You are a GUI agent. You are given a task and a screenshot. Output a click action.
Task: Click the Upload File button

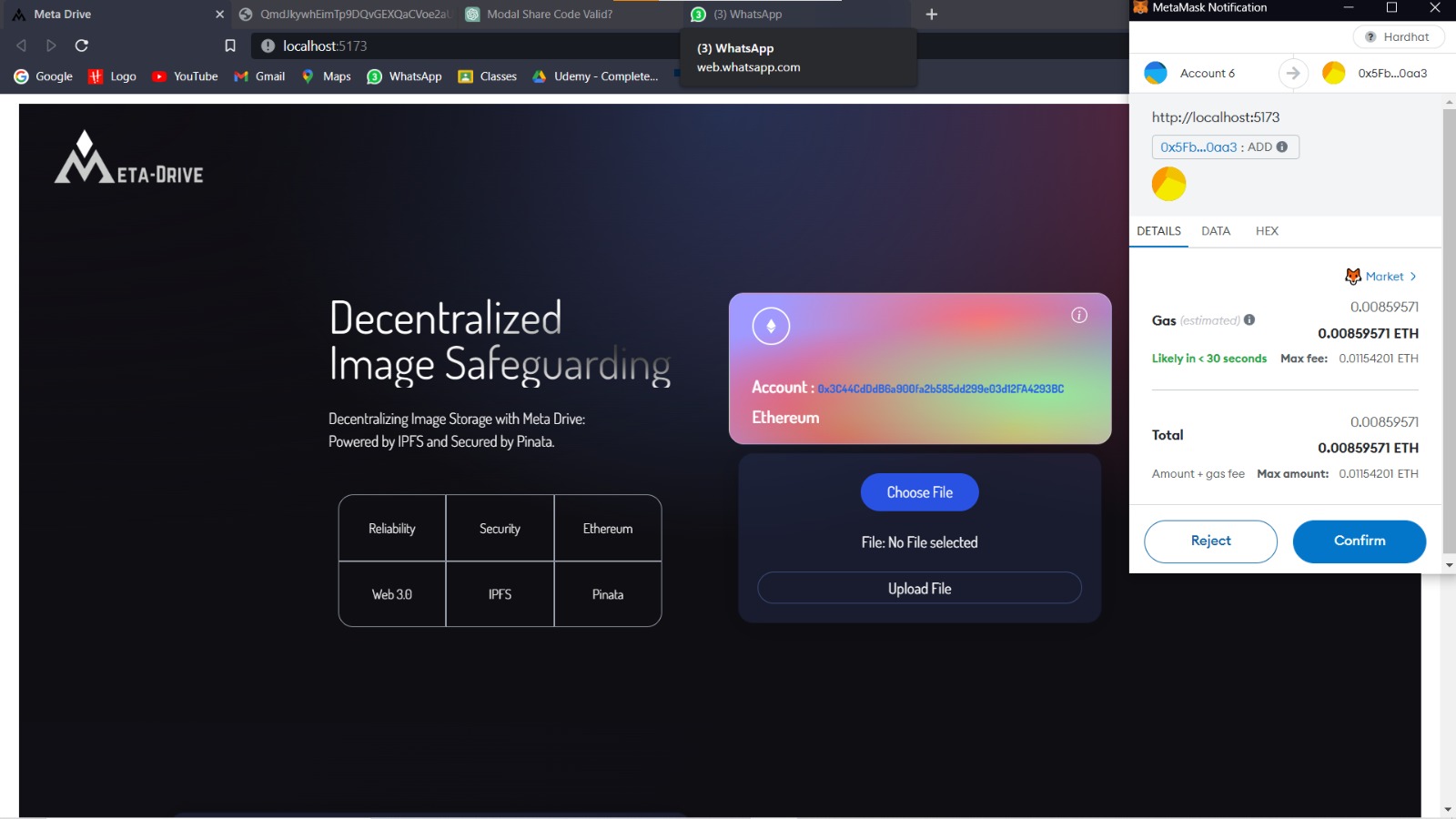(919, 589)
